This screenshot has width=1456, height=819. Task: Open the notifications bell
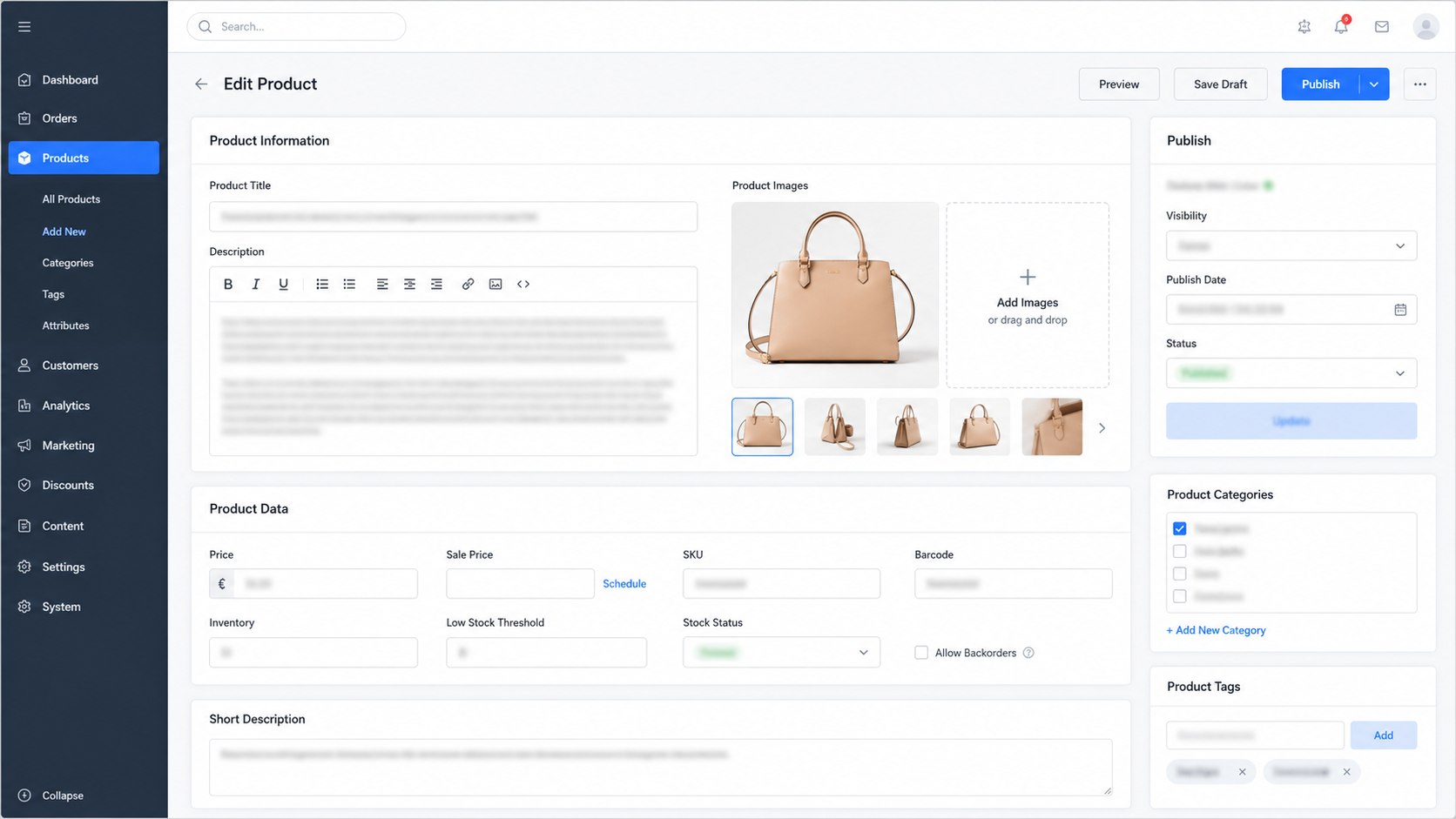coord(1341,27)
